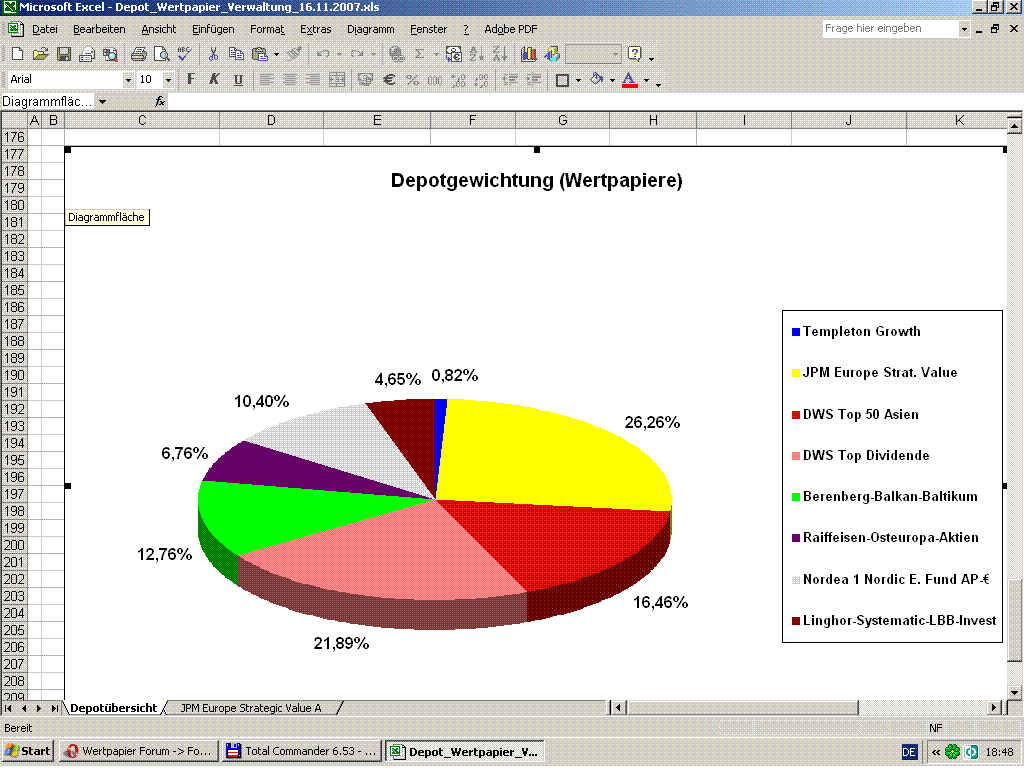Screen dimensions: 1024x768
Task: Insert hyperlink globe icon
Action: (396, 54)
